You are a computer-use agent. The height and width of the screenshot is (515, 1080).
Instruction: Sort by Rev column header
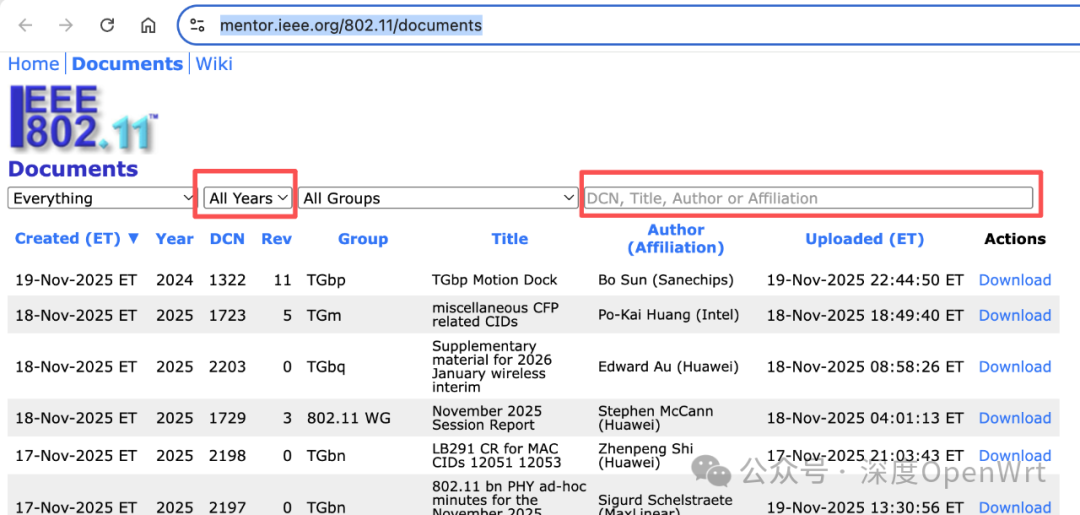tap(276, 239)
